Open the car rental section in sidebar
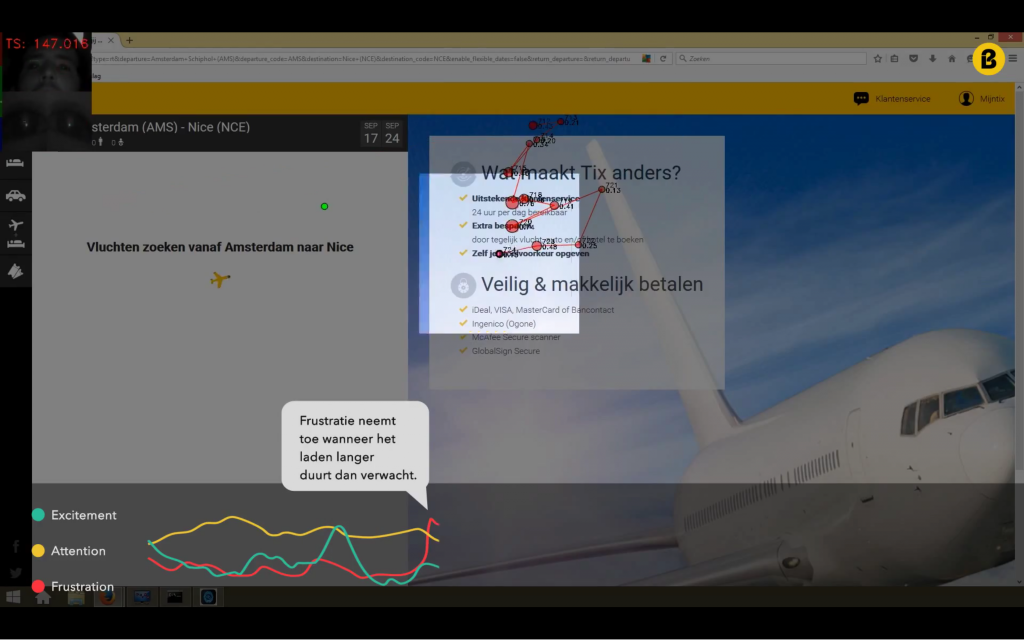 pos(15,195)
